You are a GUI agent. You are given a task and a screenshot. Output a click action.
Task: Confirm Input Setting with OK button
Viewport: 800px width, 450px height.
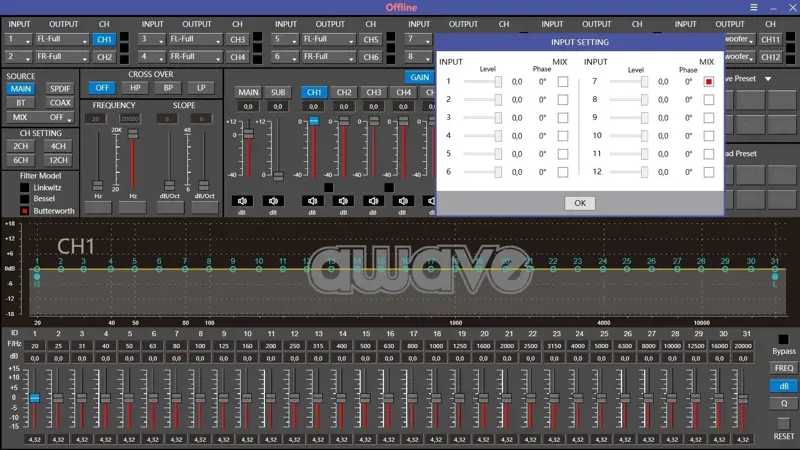coord(579,203)
